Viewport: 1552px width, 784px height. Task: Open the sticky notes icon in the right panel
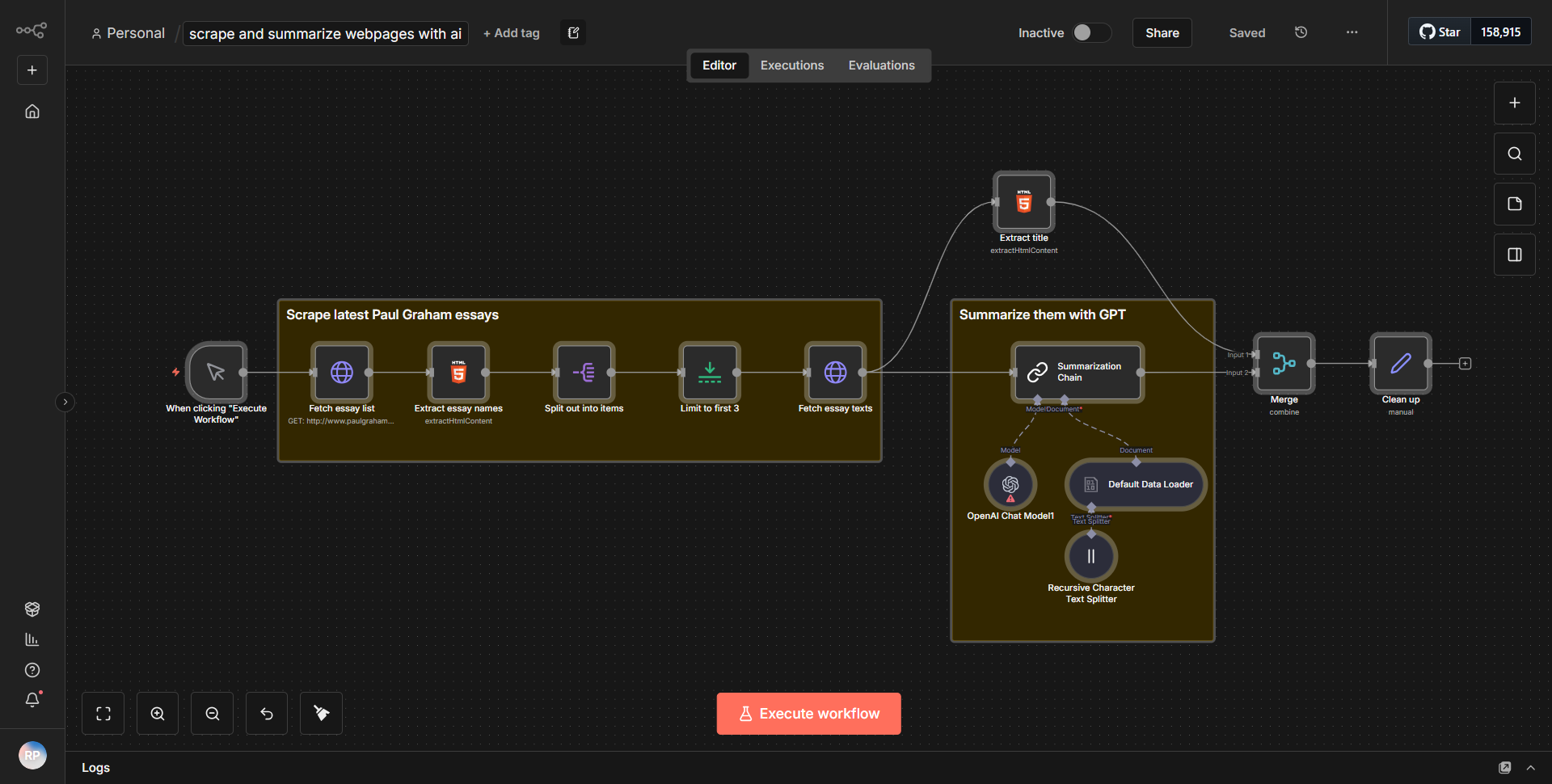click(1514, 204)
